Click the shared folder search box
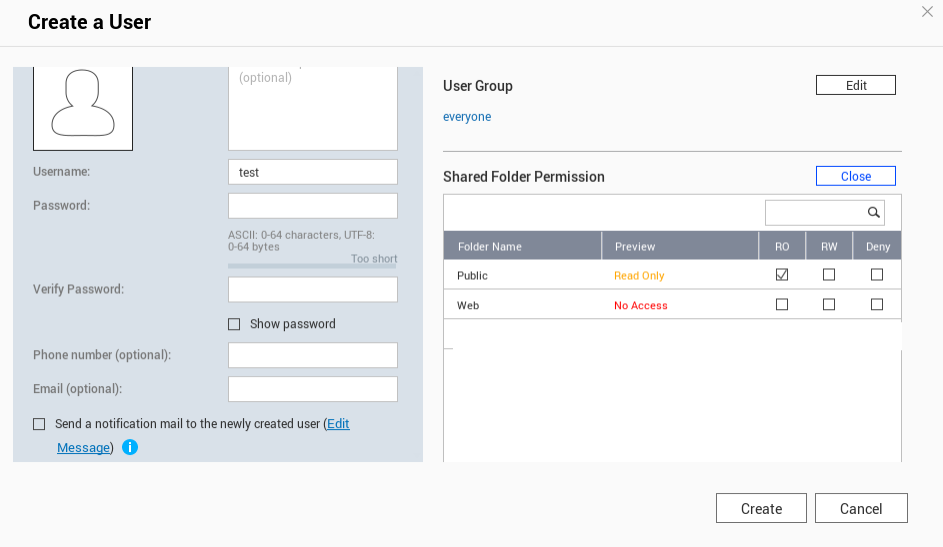Image resolution: width=943 pixels, height=547 pixels. point(825,213)
